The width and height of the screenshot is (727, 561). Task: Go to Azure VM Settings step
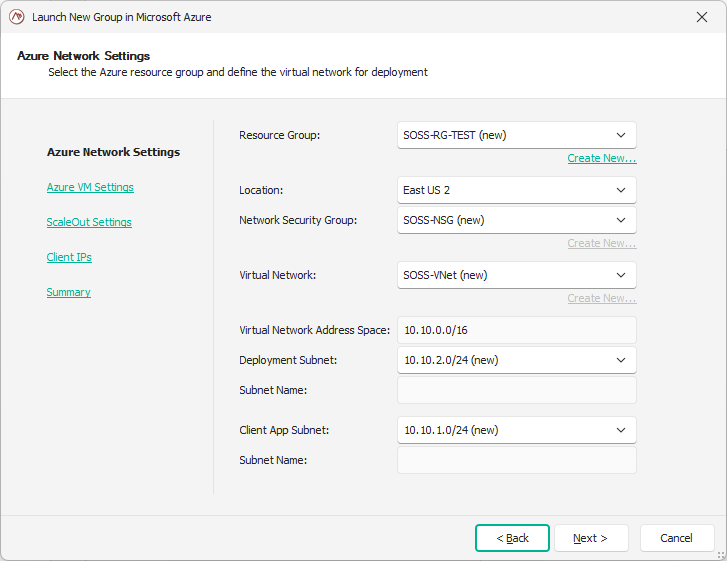[90, 187]
